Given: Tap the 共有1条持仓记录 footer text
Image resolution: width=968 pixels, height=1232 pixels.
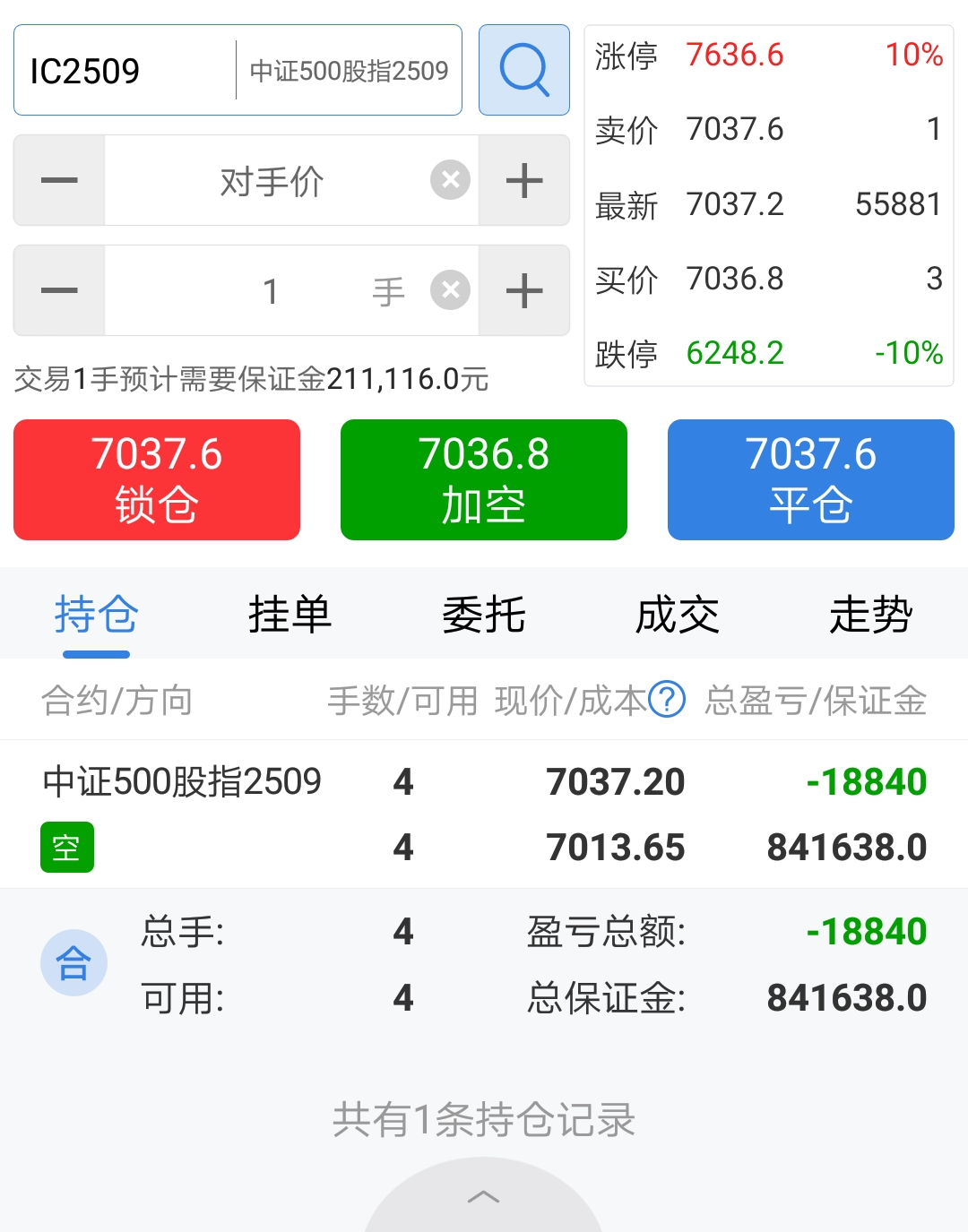Looking at the screenshot, I should pyautogui.click(x=484, y=1120).
